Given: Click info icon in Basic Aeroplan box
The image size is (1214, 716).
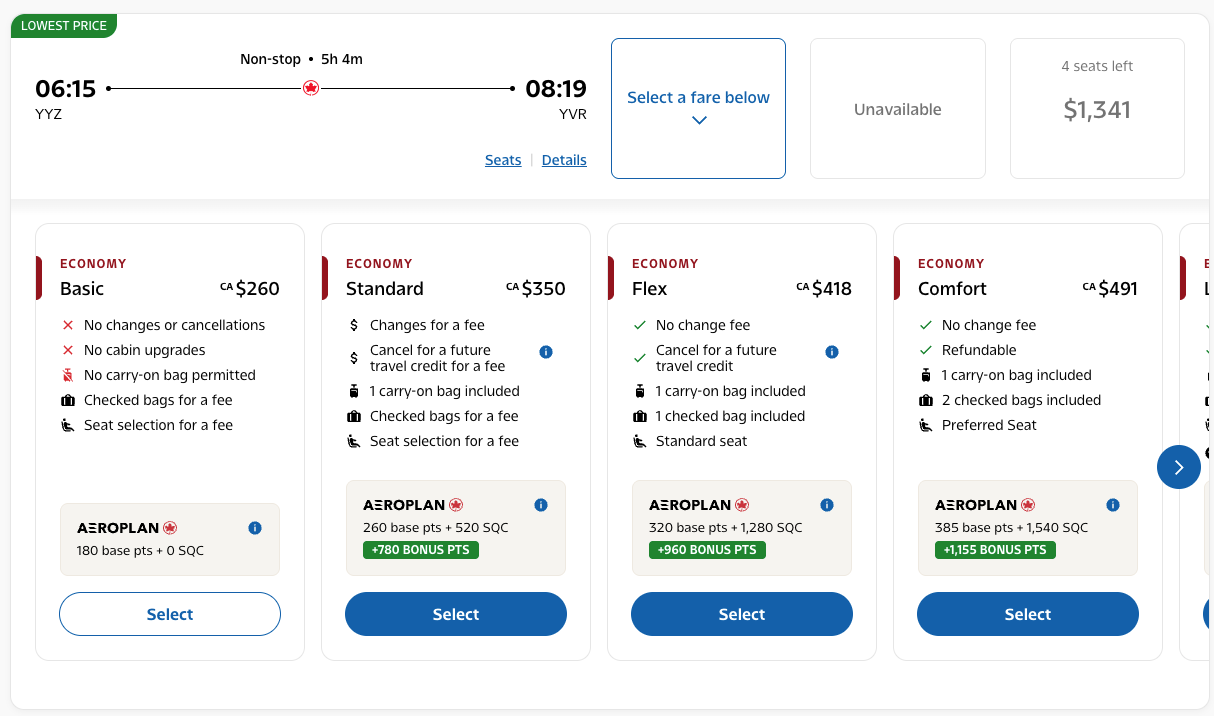Looking at the screenshot, I should [255, 528].
